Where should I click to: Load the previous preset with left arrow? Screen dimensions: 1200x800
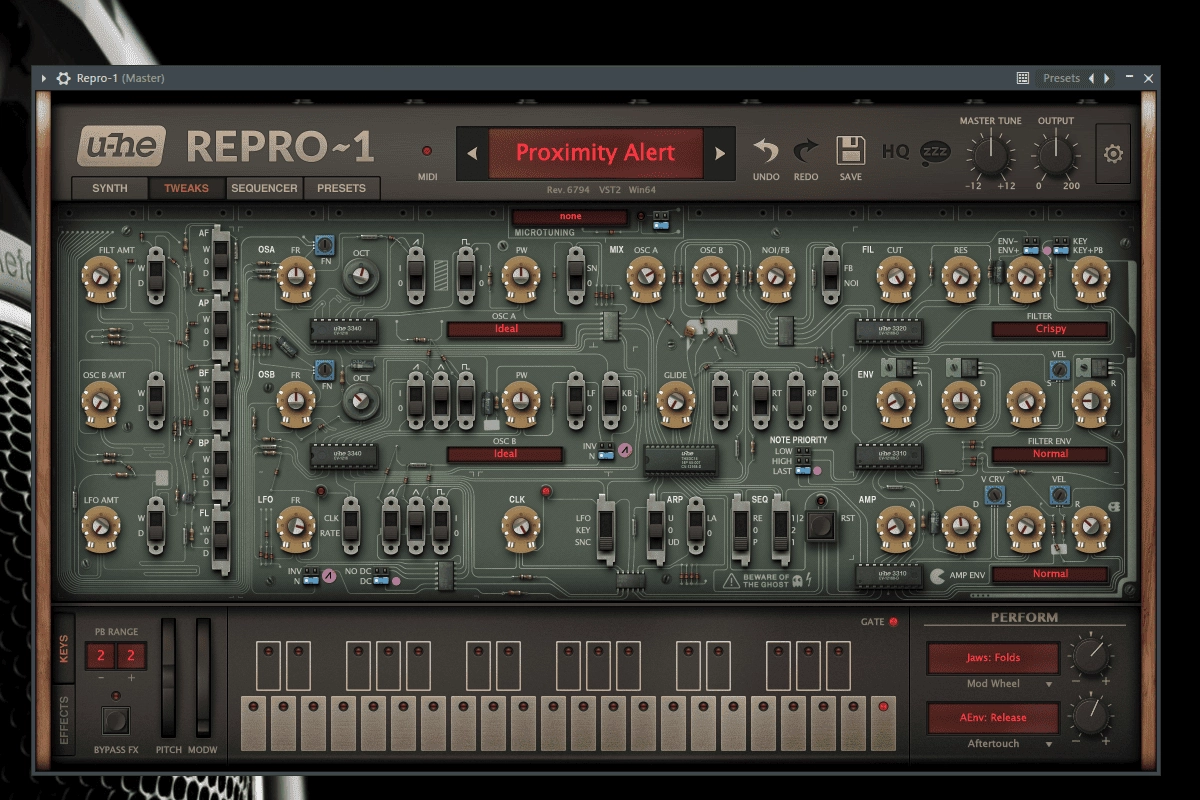coord(473,153)
